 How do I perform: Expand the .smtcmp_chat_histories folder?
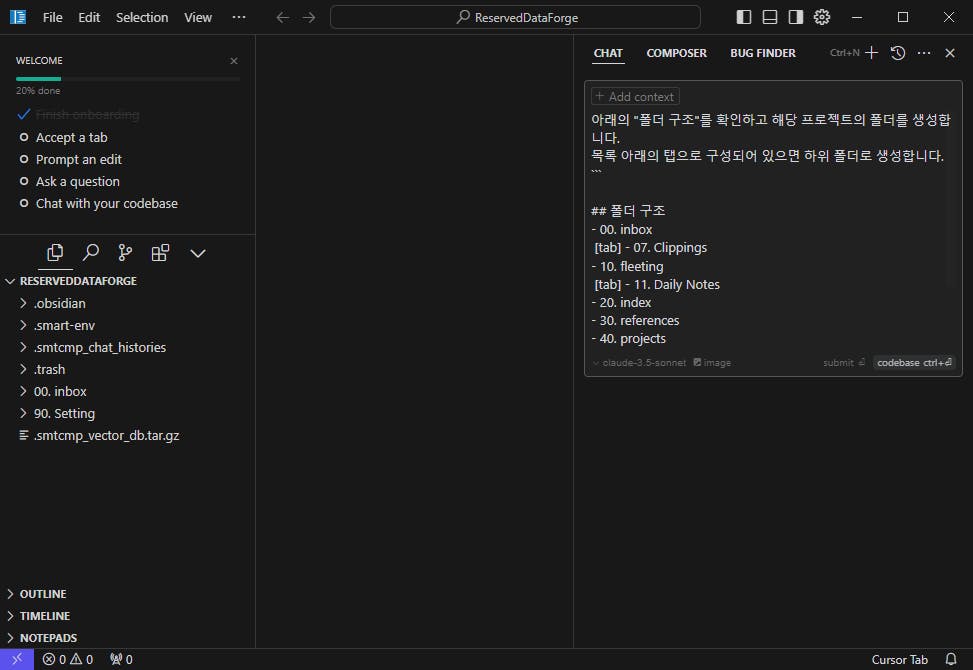tap(127, 347)
